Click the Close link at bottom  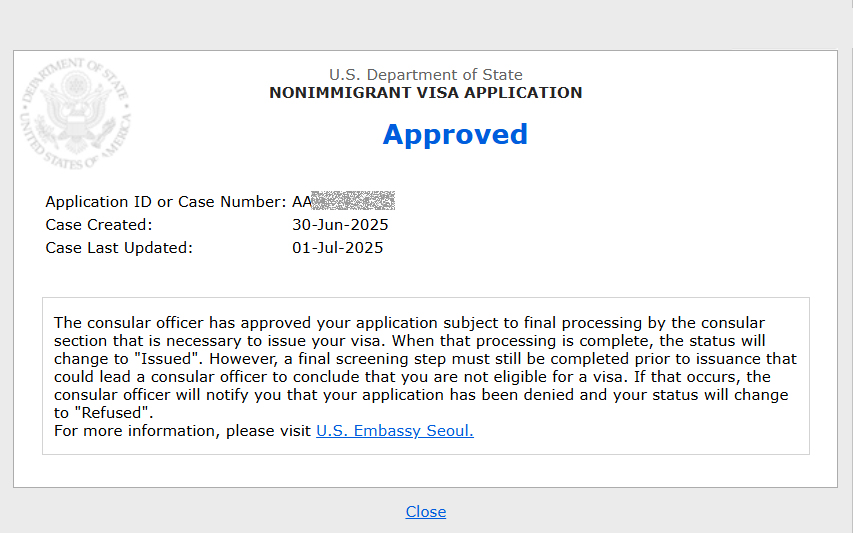pos(425,512)
